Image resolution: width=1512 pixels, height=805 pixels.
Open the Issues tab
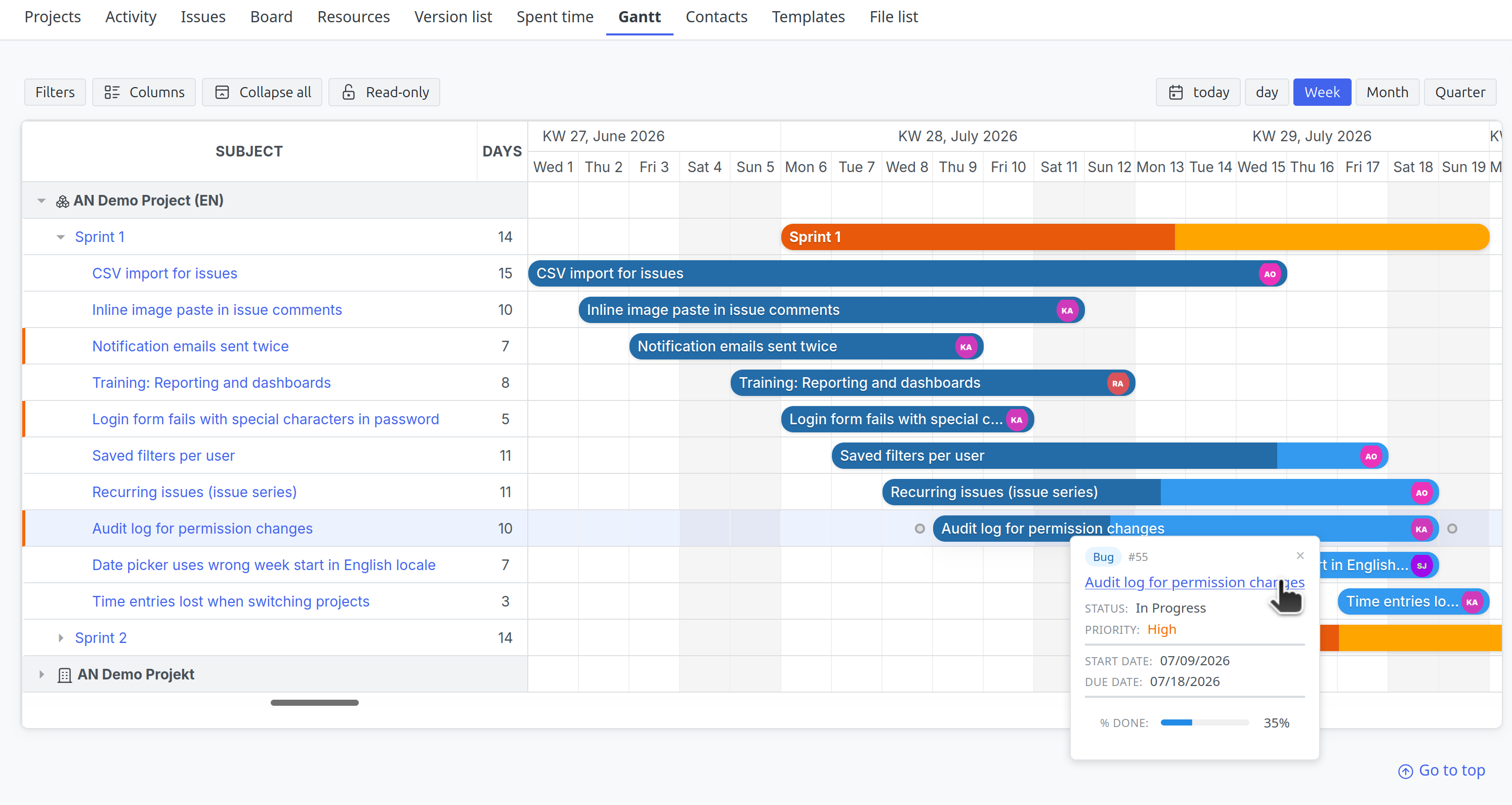point(203,17)
